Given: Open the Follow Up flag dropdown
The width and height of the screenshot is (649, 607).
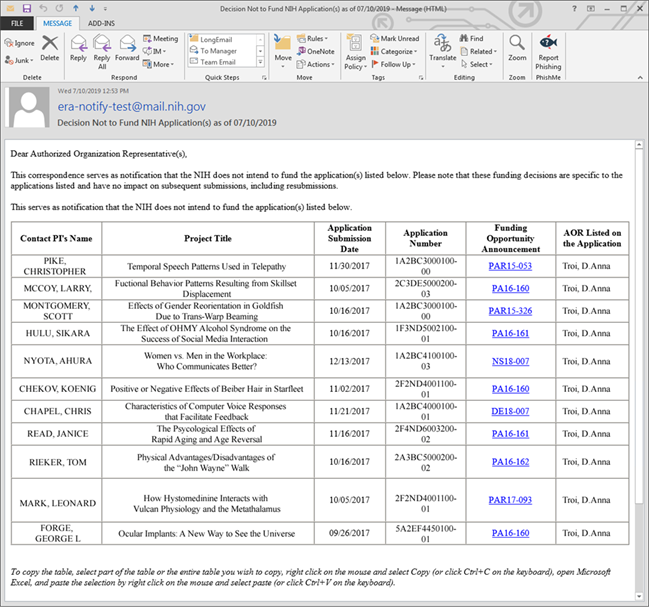Looking at the screenshot, I should pyautogui.click(x=393, y=64).
